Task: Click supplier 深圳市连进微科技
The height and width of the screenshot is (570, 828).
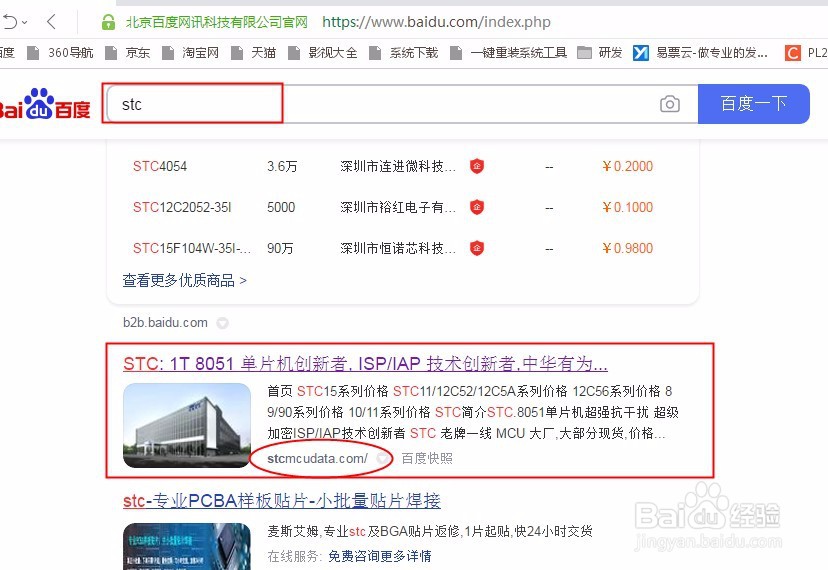Action: point(398,166)
